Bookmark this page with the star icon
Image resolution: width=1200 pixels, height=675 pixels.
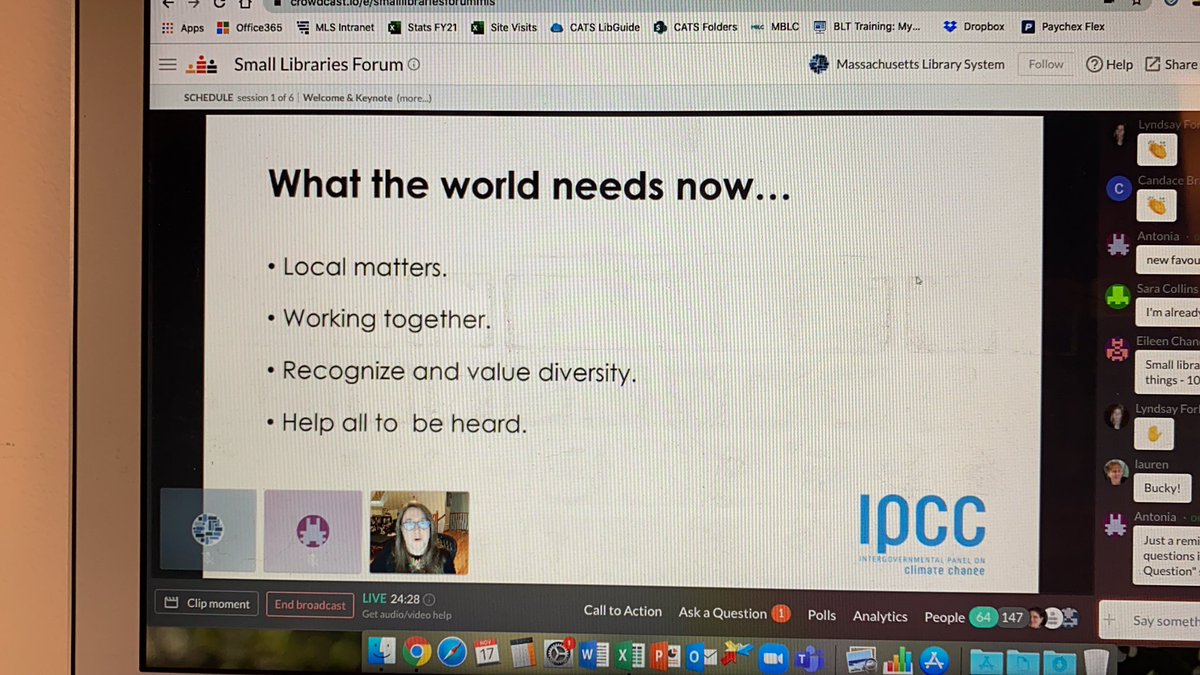click(1135, 2)
